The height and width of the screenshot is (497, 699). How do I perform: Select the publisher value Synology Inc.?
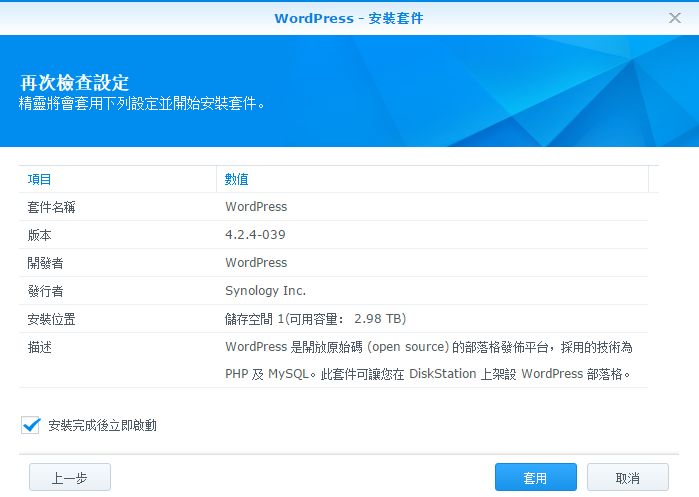click(x=265, y=291)
